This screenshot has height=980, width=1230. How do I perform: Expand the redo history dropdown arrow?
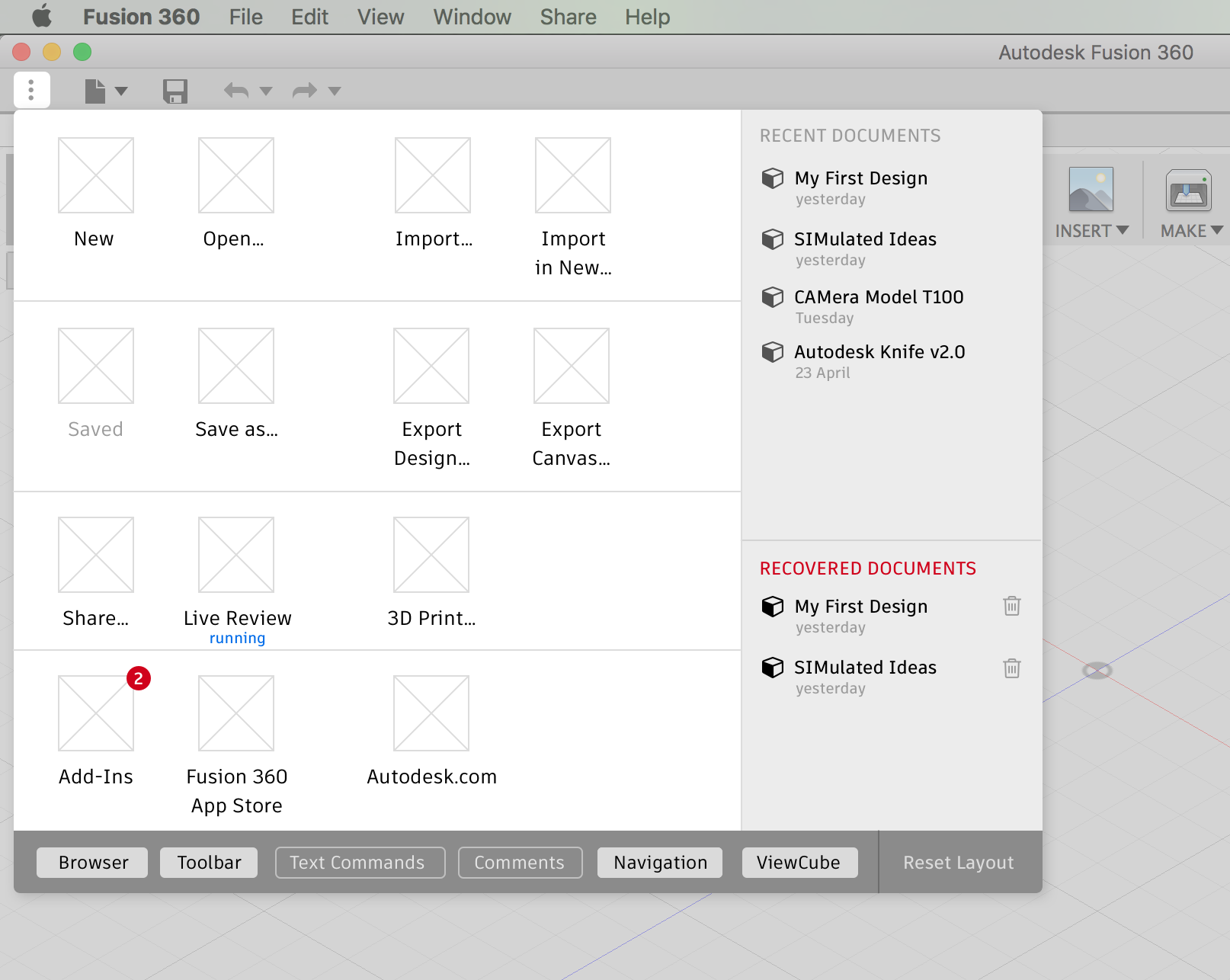click(335, 91)
